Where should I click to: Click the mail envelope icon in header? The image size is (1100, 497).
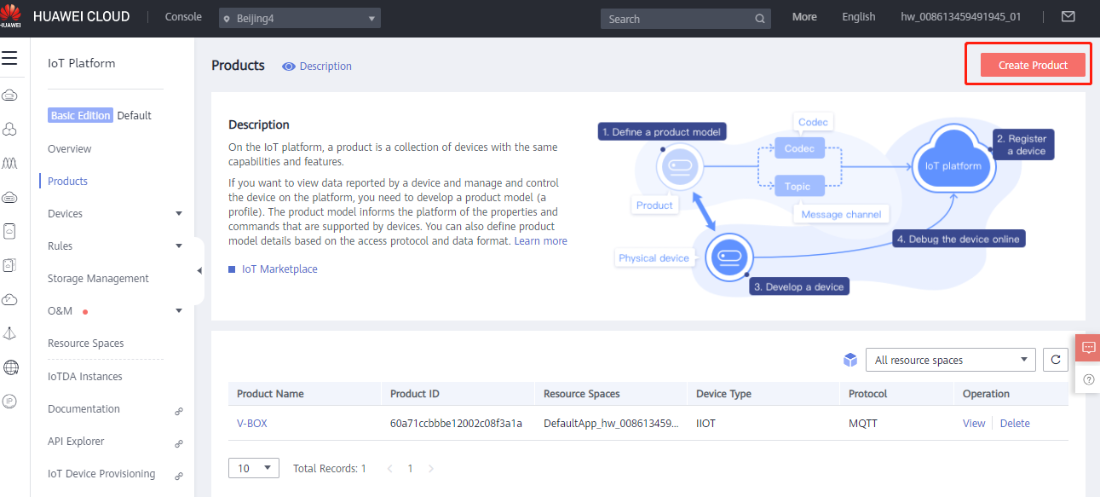1068,17
